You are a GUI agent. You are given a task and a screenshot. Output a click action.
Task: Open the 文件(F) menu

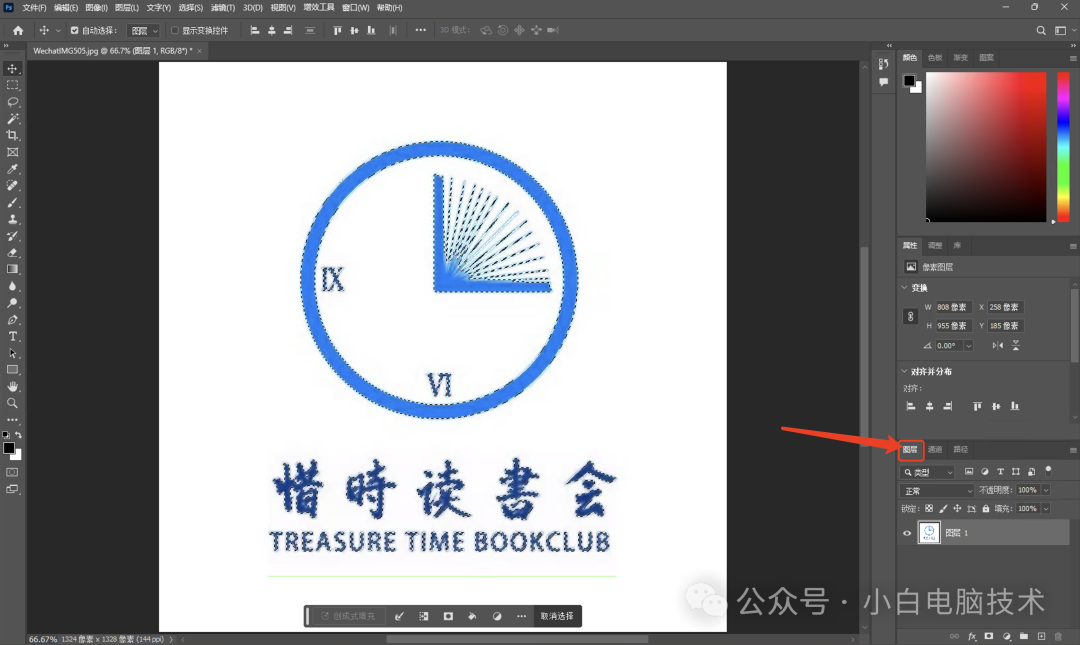[34, 8]
